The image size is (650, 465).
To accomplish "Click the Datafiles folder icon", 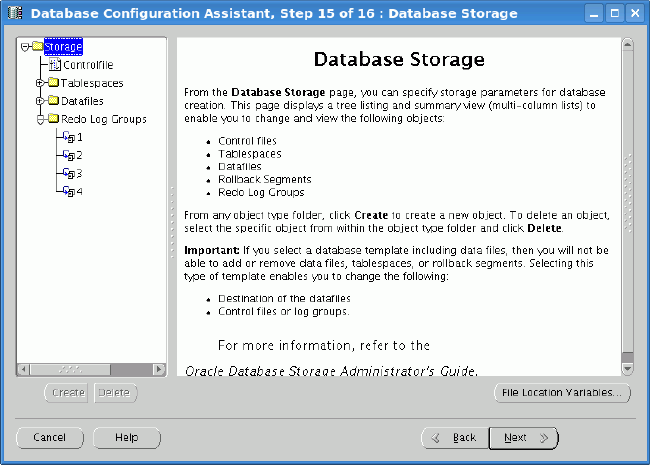I will 54,101.
